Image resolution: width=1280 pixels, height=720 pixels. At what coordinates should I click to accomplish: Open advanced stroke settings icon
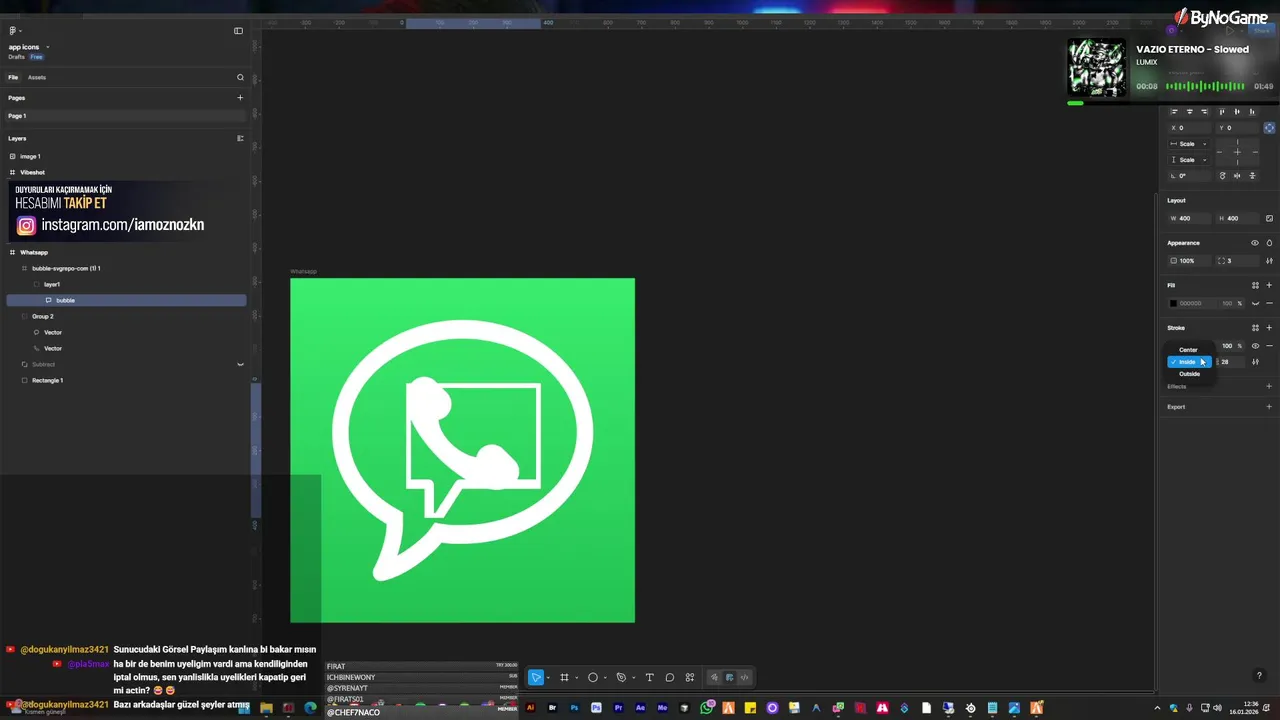pyautogui.click(x=1255, y=362)
